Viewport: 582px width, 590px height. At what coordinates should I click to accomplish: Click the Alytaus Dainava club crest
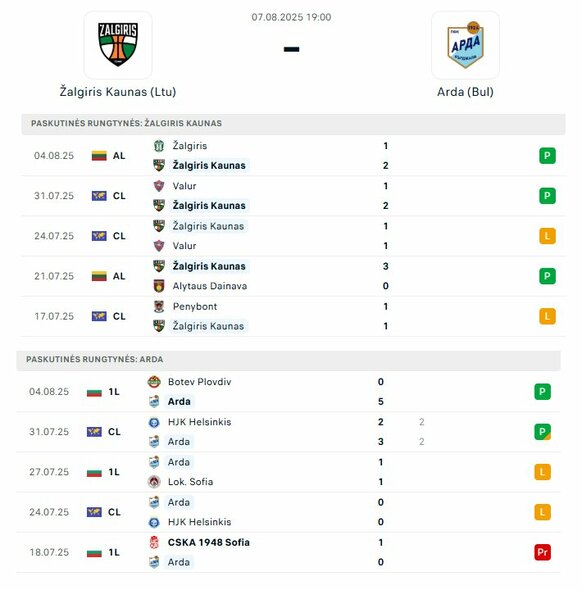tap(159, 286)
